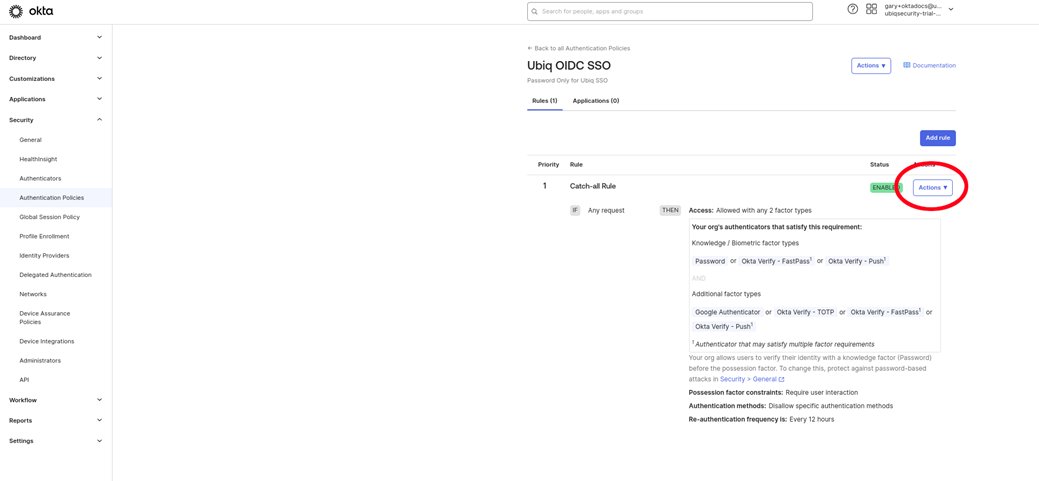Click the Catch-all Rule name

pyautogui.click(x=592, y=186)
